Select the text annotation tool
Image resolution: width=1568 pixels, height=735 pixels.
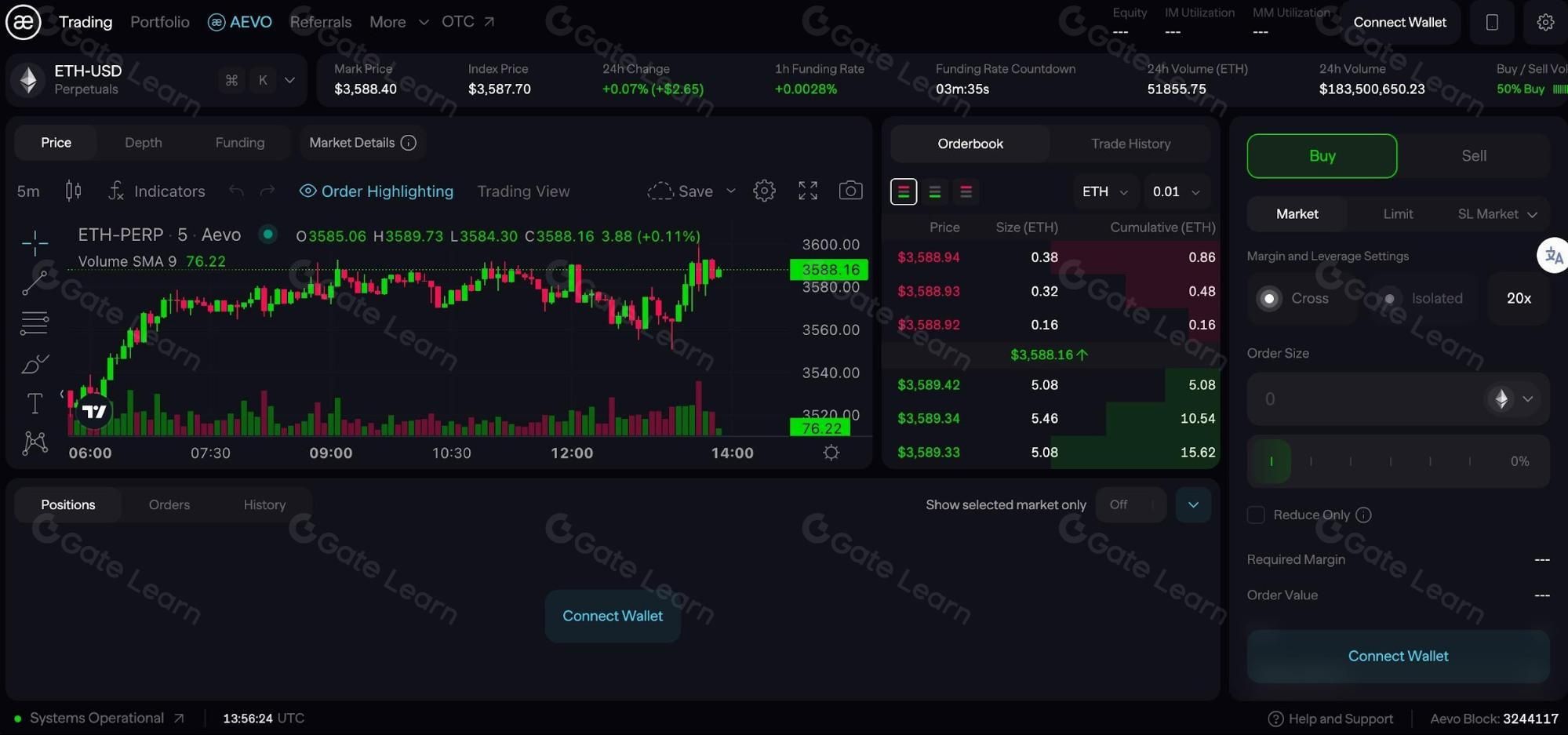click(35, 403)
